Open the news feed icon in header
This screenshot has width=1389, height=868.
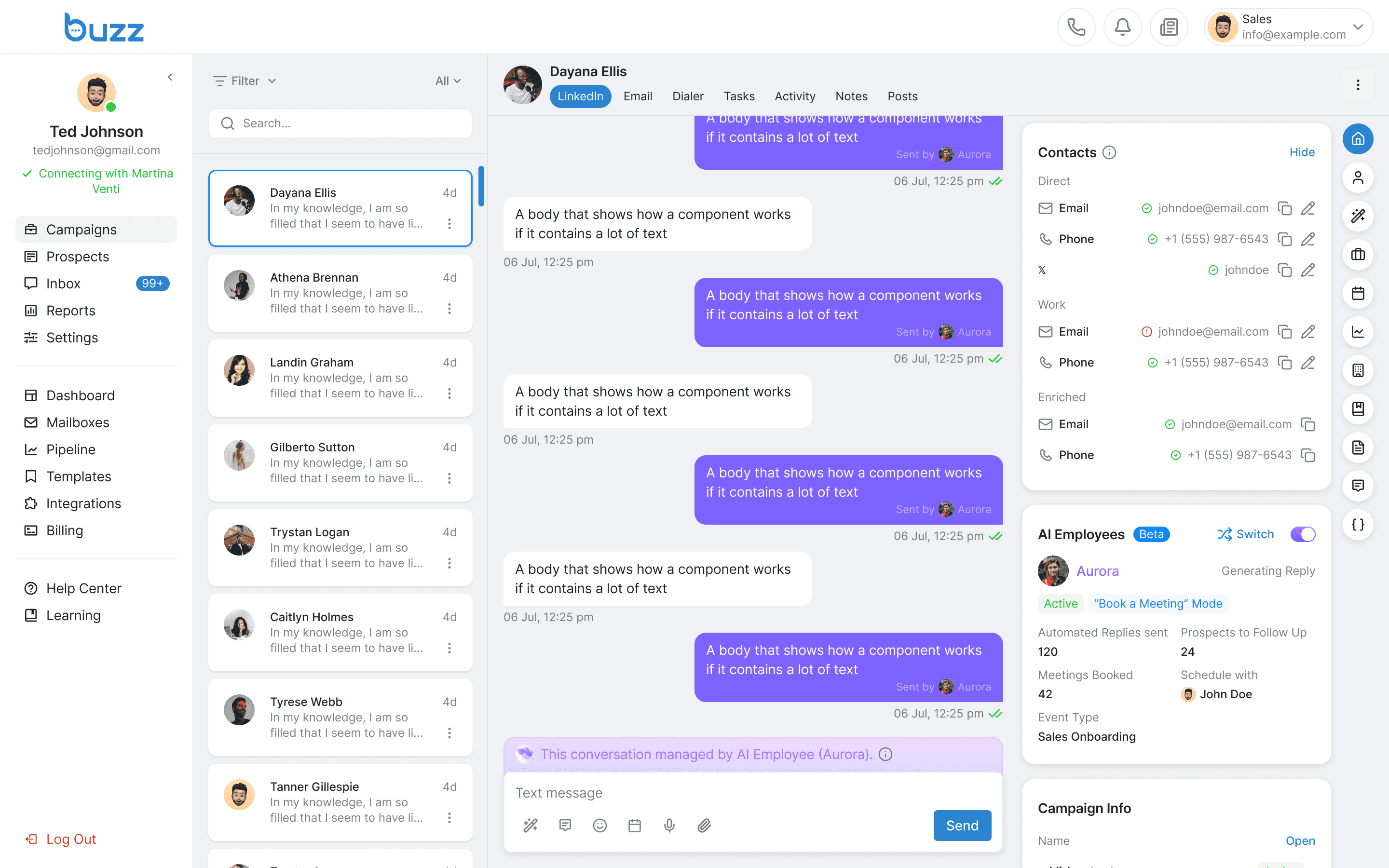[x=1169, y=27]
